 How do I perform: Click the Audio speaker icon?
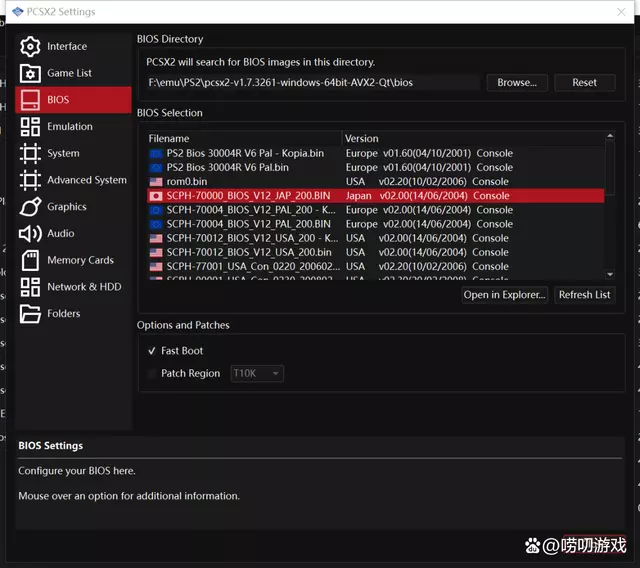point(30,233)
